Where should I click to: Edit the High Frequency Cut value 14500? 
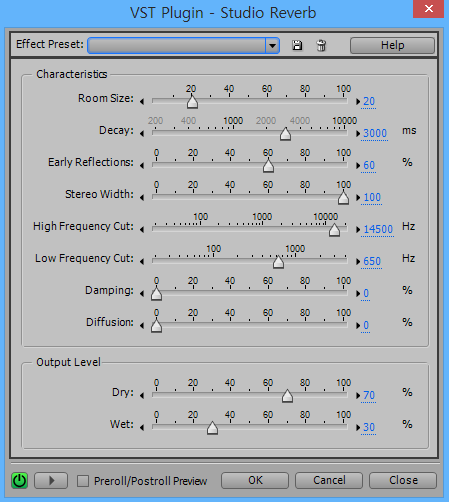(378, 229)
